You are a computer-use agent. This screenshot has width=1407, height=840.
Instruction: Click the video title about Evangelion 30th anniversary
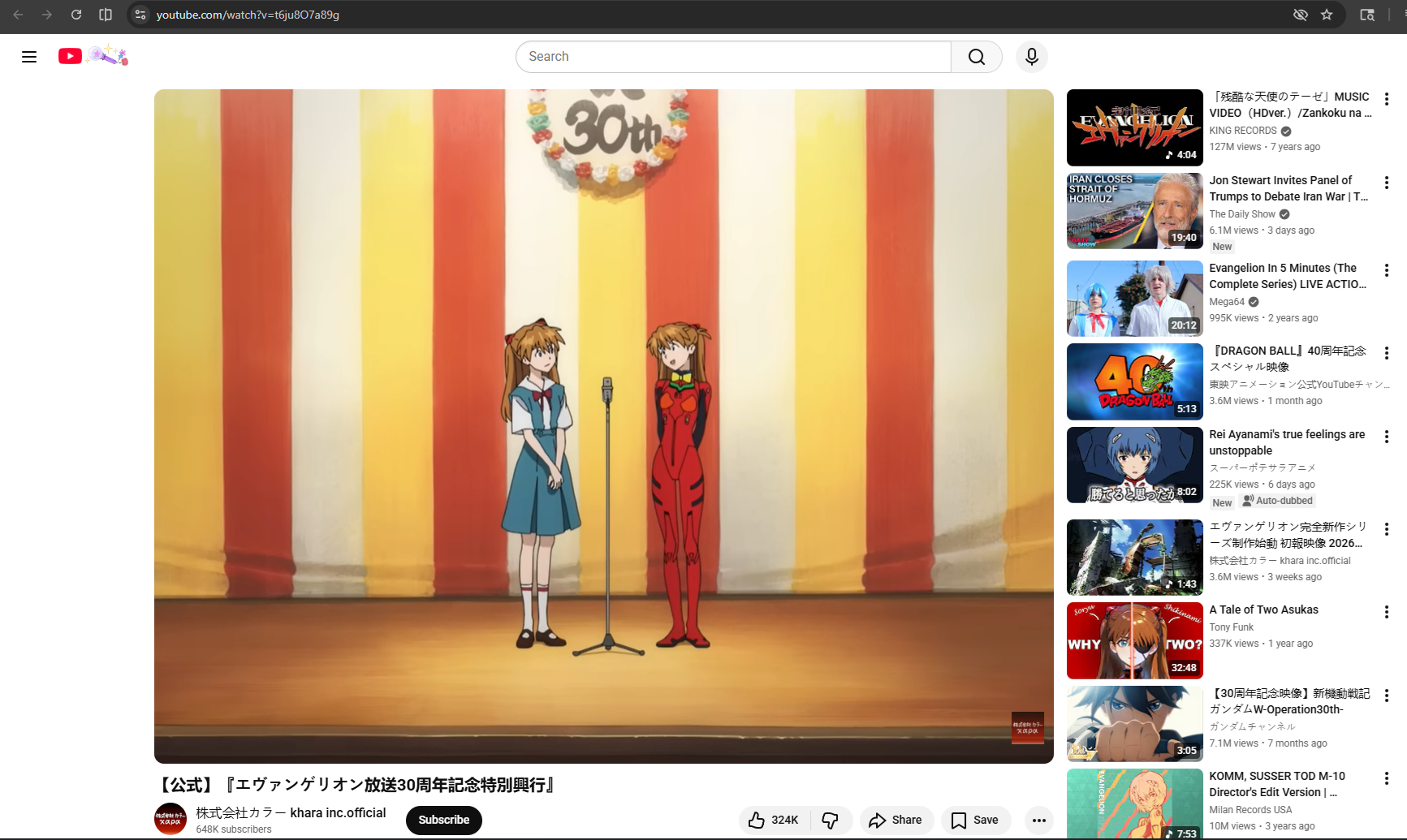(x=356, y=785)
